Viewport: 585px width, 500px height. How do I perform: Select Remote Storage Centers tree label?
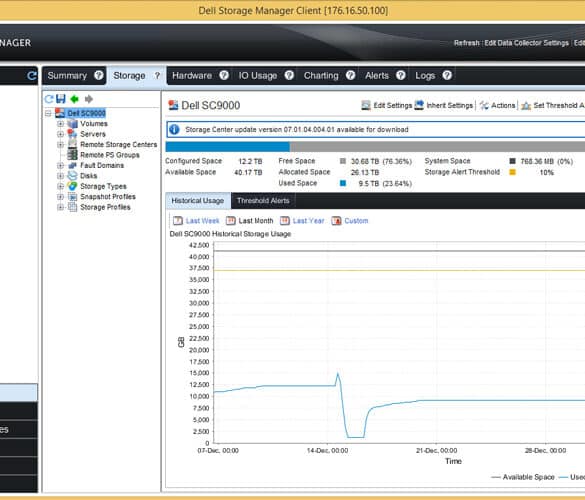pos(119,144)
